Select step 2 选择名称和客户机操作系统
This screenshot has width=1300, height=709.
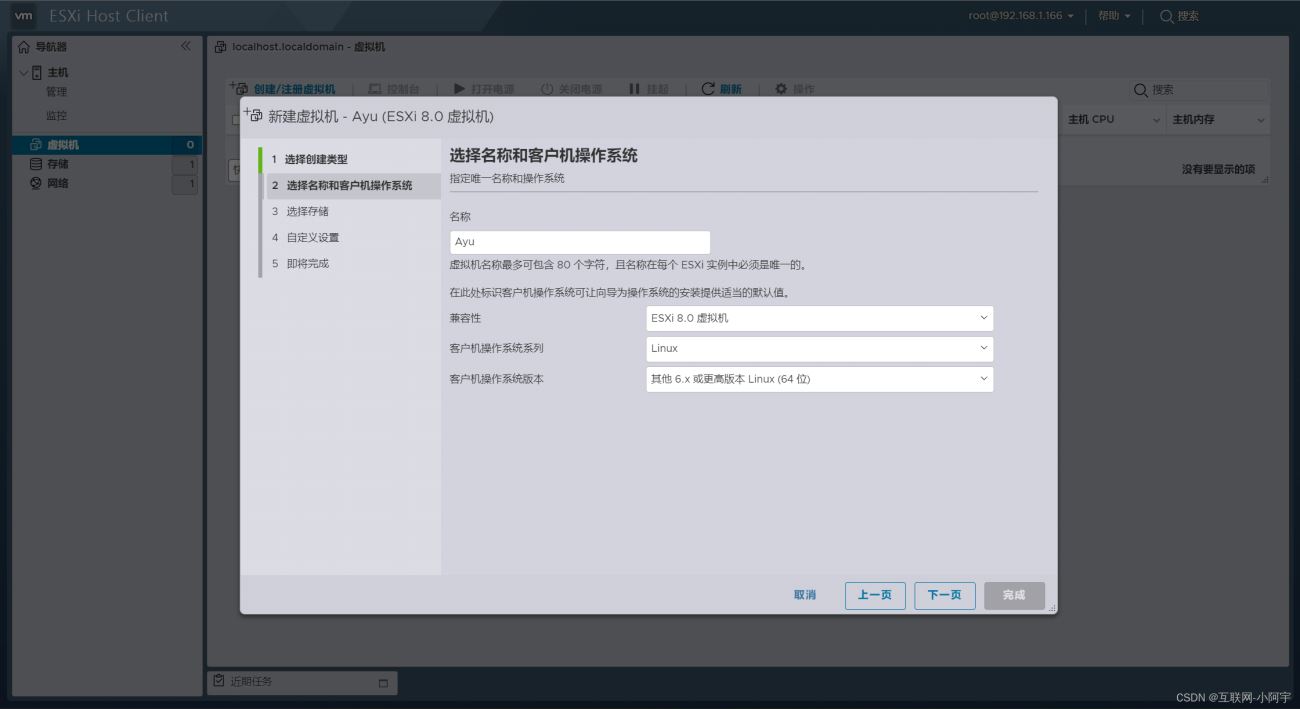(354, 185)
